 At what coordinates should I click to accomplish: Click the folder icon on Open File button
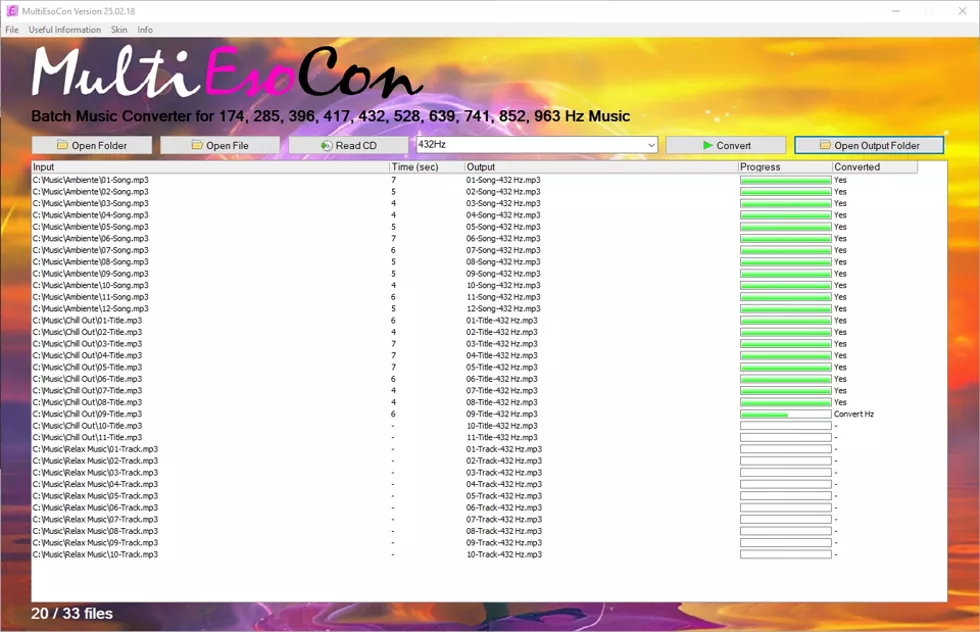197,145
